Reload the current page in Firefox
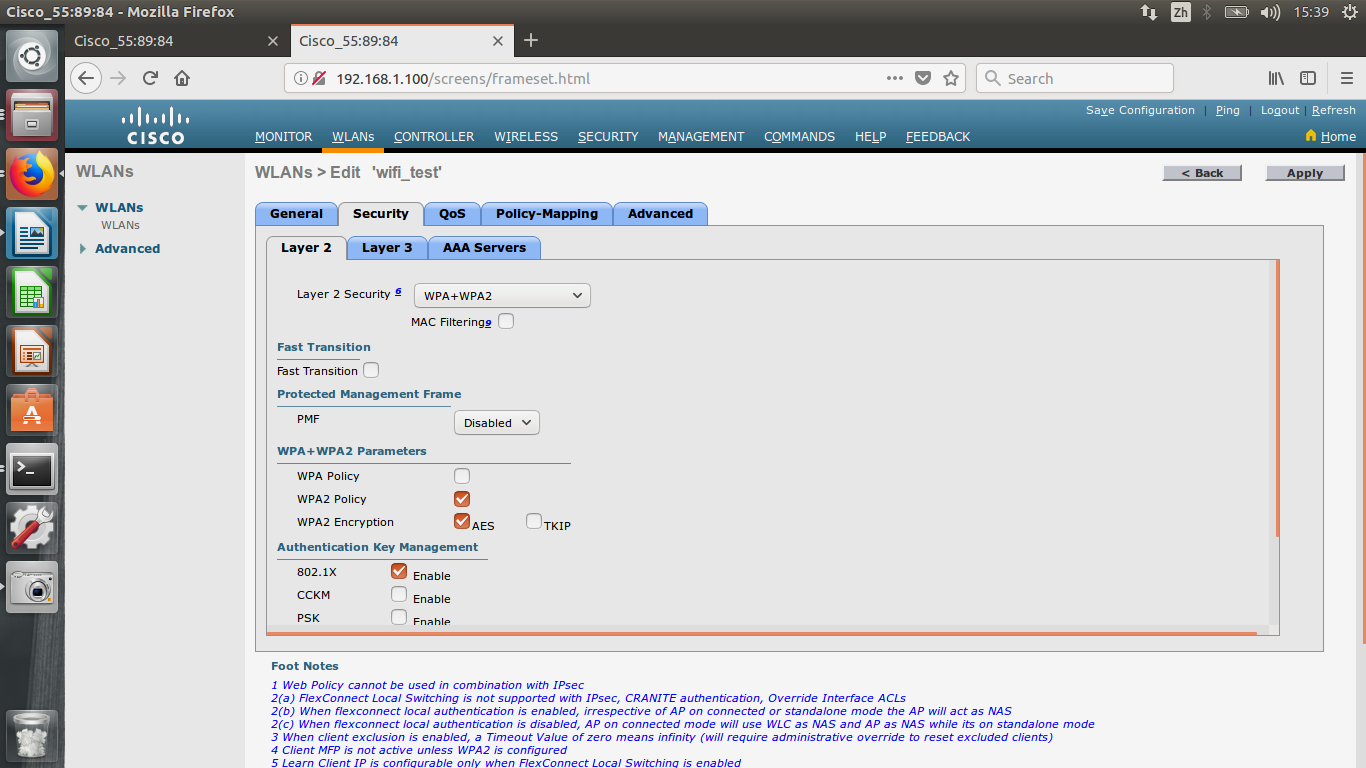 point(150,78)
